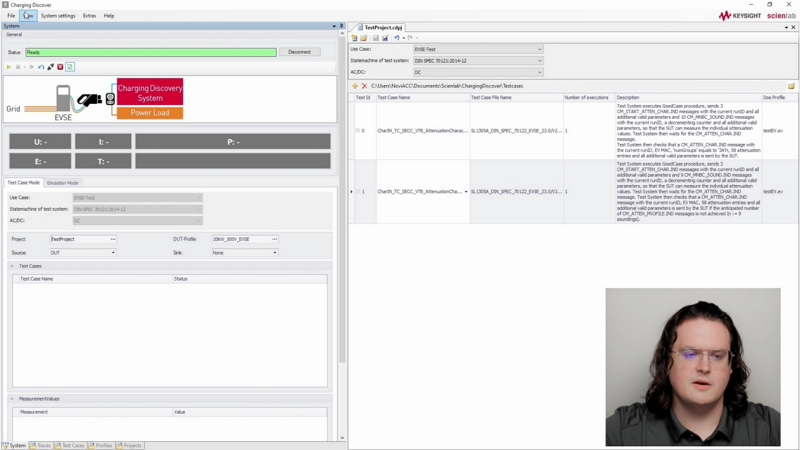This screenshot has width=800, height=450.
Task: Open the Source dropdown showing DUT
Action: 83,253
